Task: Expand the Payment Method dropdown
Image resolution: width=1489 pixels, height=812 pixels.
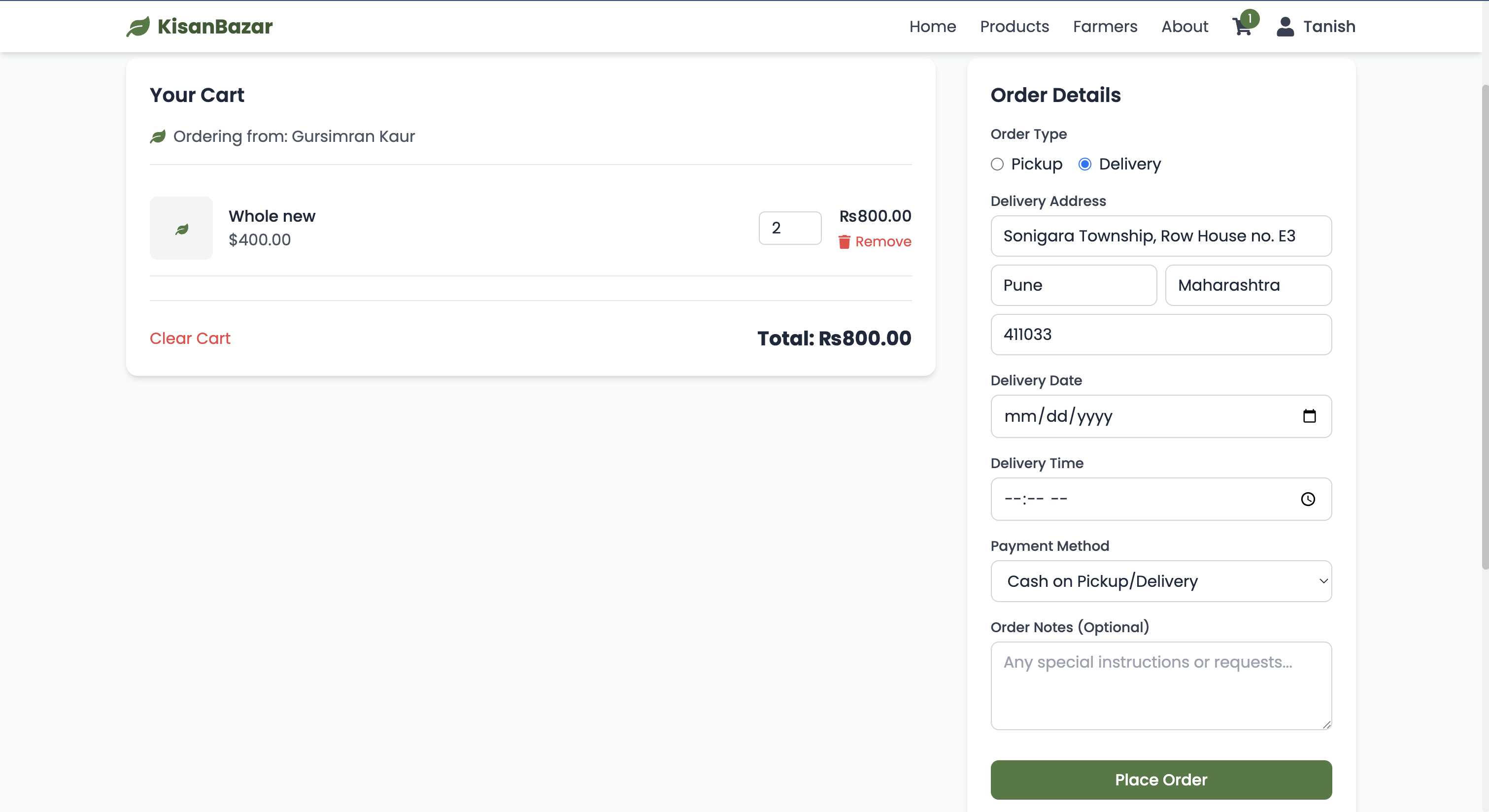Action: point(1161,581)
